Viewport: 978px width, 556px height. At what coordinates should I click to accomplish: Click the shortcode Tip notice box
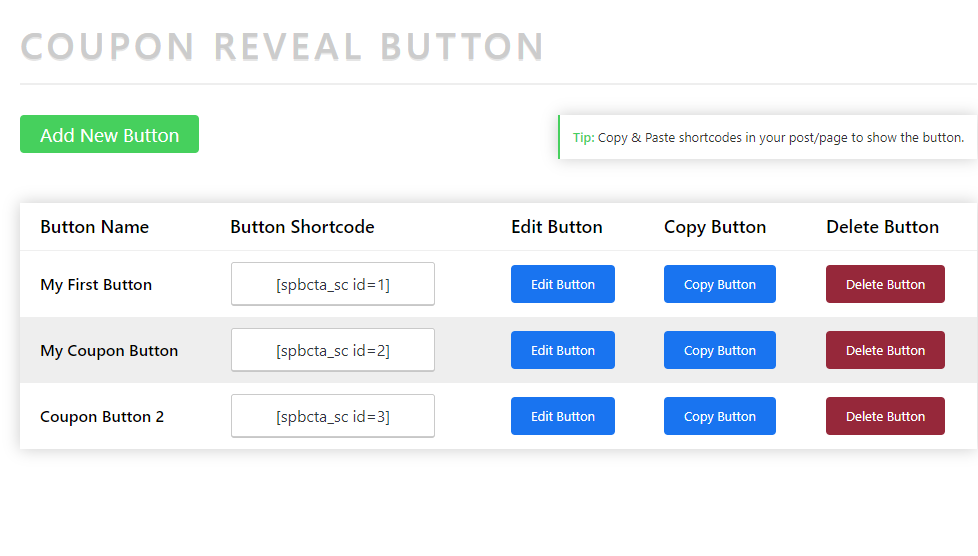click(x=767, y=138)
